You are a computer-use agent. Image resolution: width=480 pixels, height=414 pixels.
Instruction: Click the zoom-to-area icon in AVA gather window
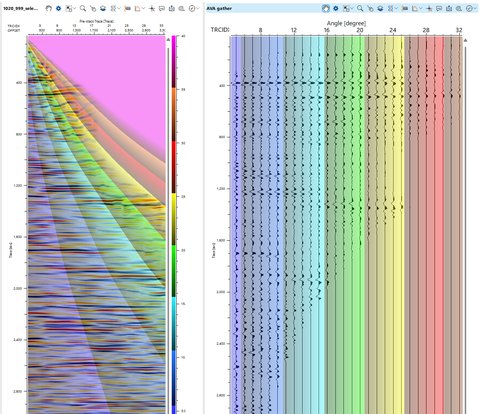click(x=459, y=9)
